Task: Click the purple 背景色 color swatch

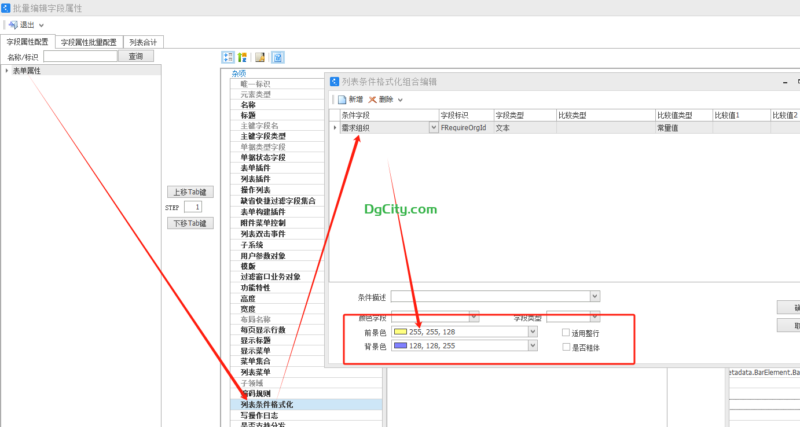Action: [x=400, y=345]
